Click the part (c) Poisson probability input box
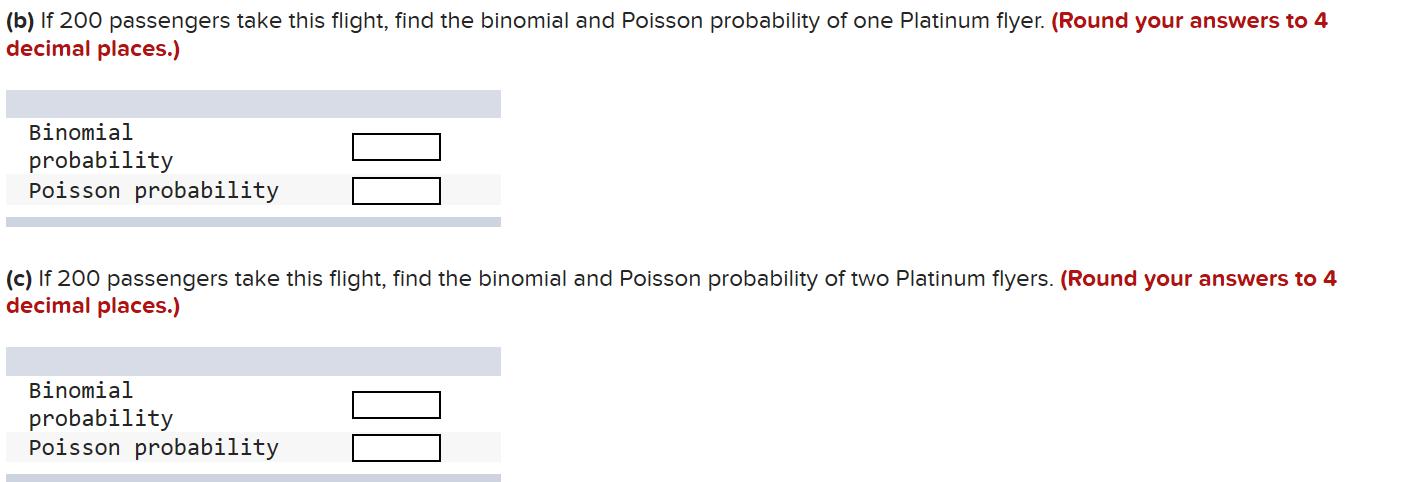 [x=396, y=448]
